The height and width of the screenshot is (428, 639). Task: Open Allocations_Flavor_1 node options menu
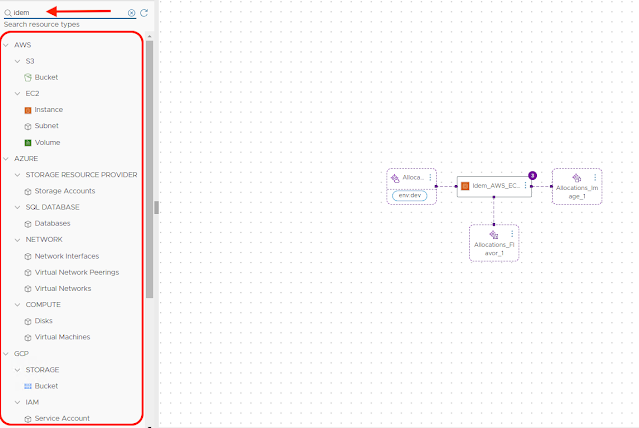click(x=512, y=234)
